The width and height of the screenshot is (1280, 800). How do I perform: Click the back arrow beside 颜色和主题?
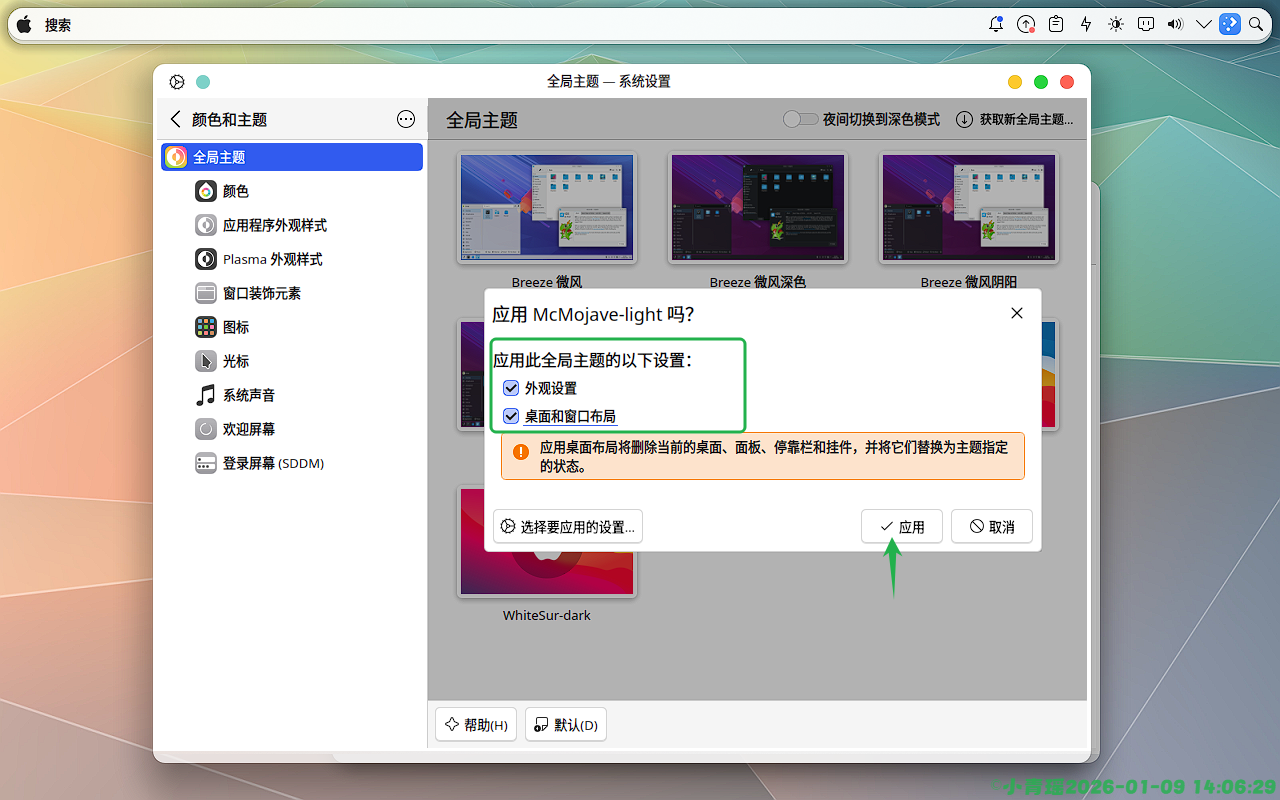pyautogui.click(x=176, y=119)
